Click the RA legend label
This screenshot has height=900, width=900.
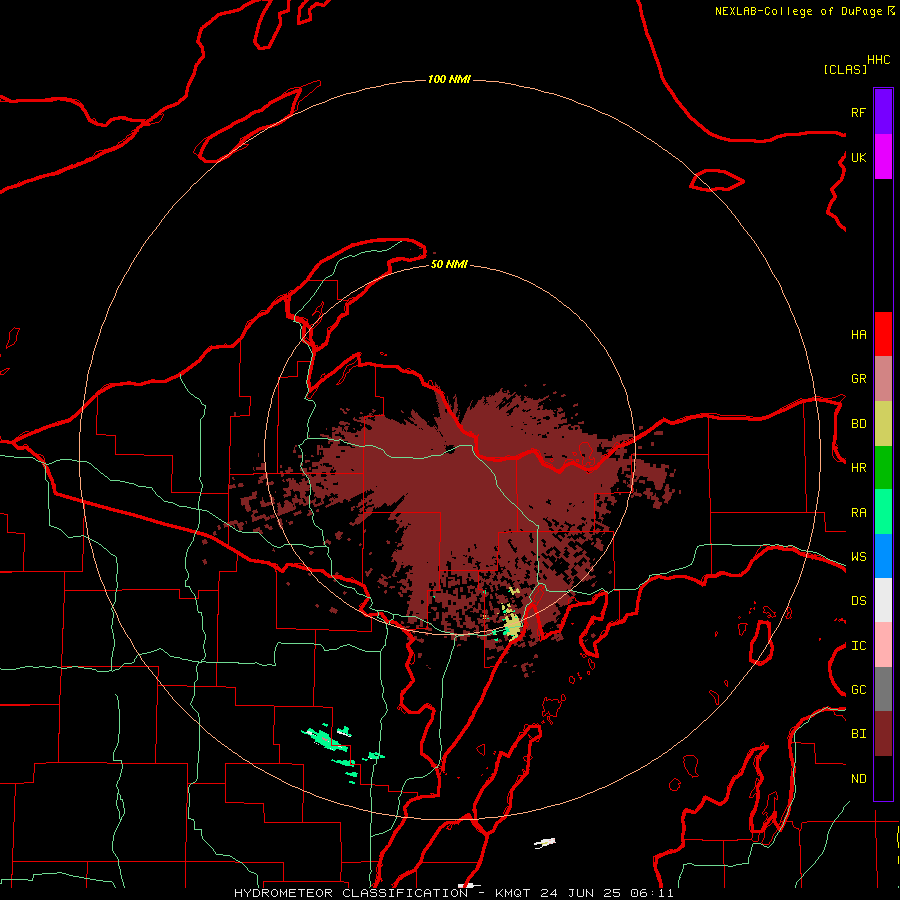pos(858,513)
